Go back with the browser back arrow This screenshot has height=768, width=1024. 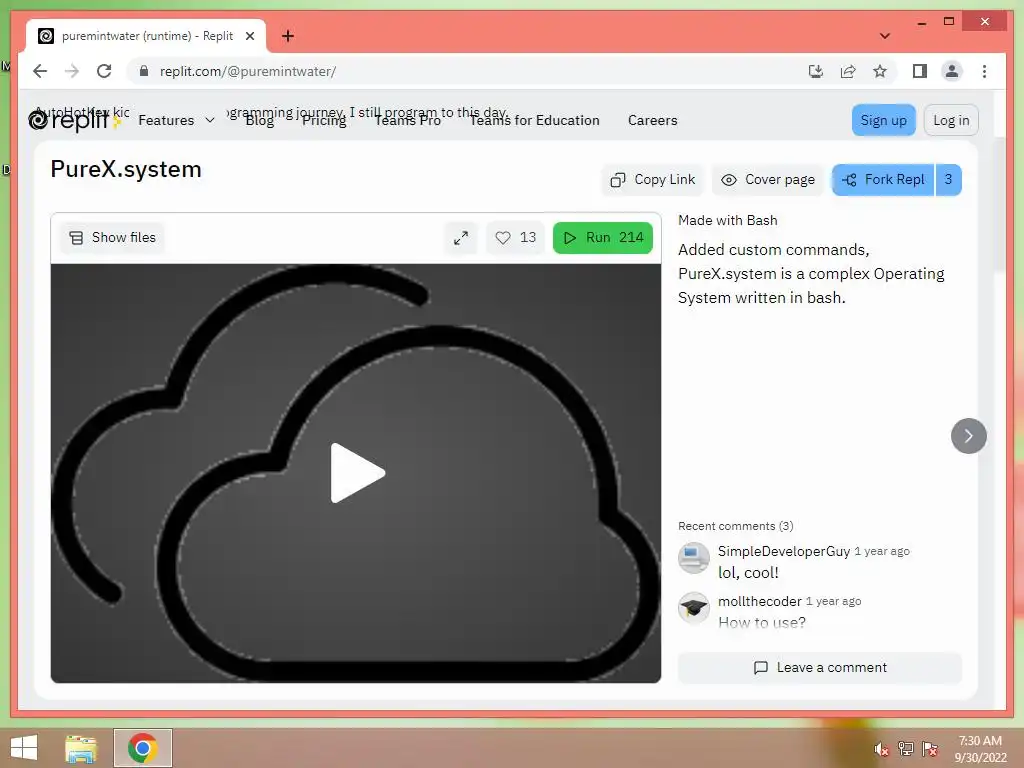point(40,71)
